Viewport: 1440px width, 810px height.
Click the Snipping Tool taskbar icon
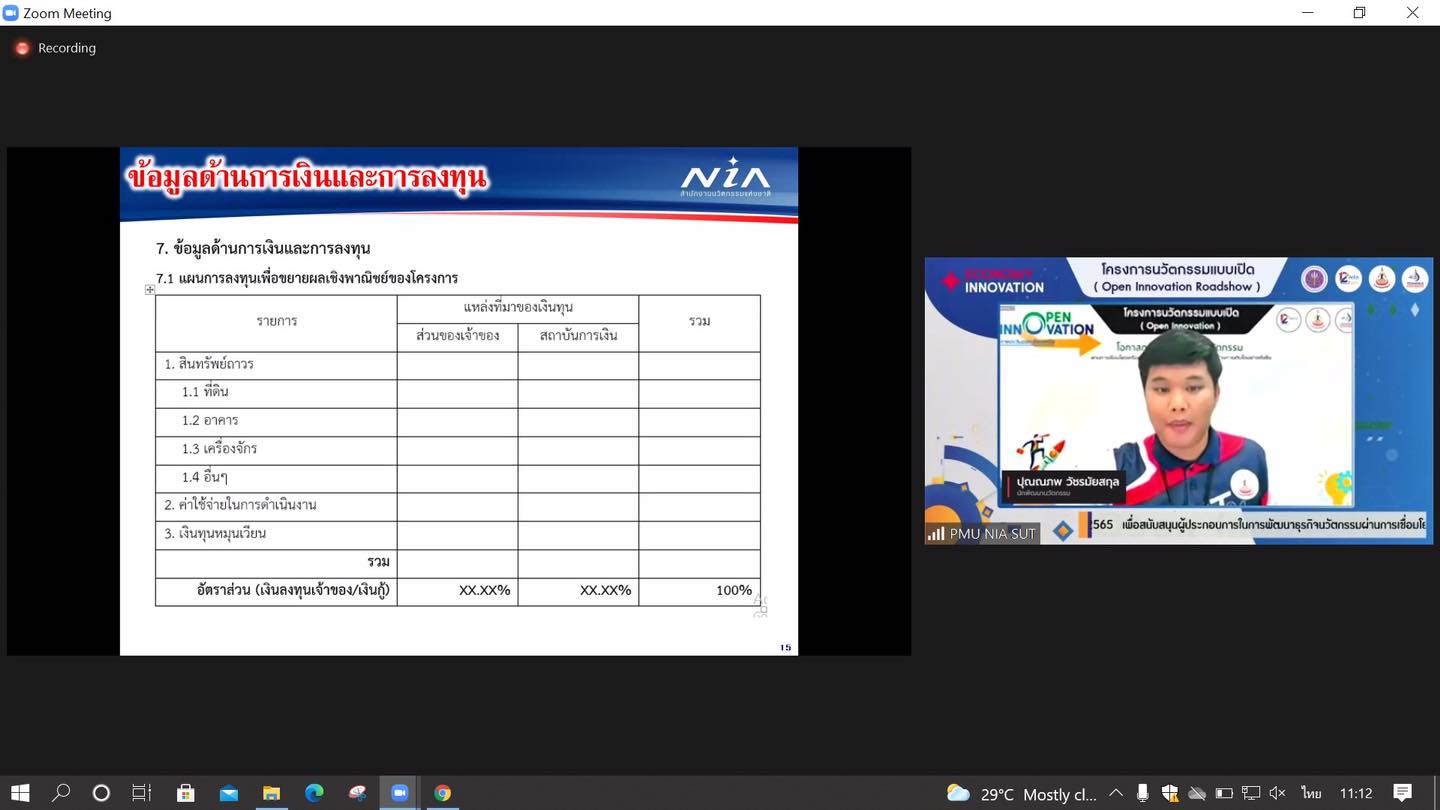pos(357,793)
